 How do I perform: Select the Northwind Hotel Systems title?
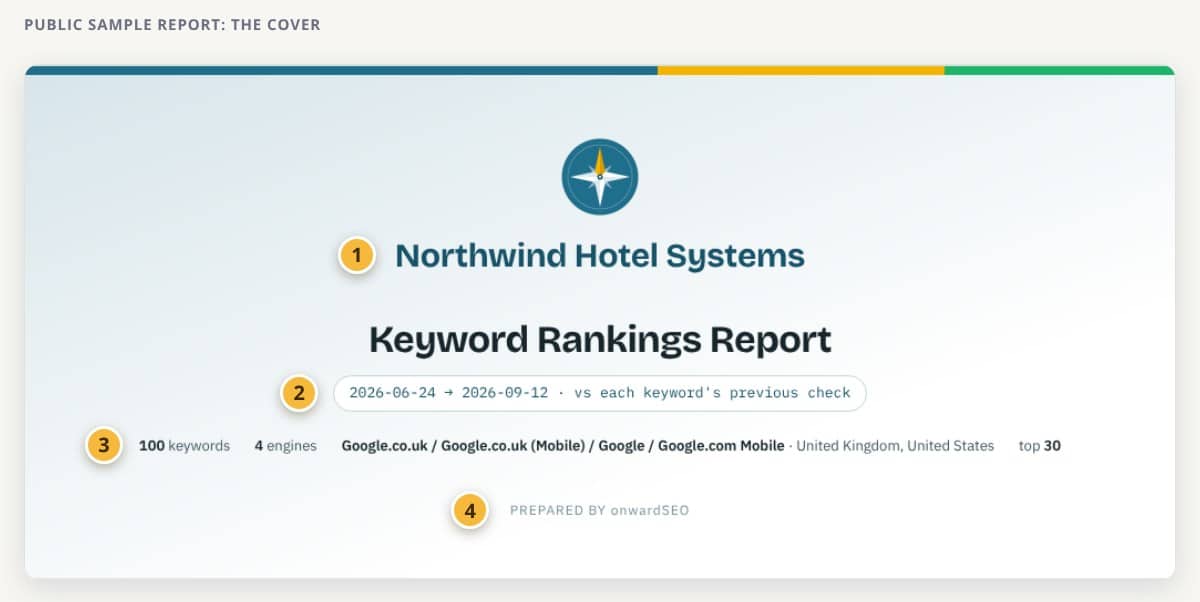coord(600,256)
